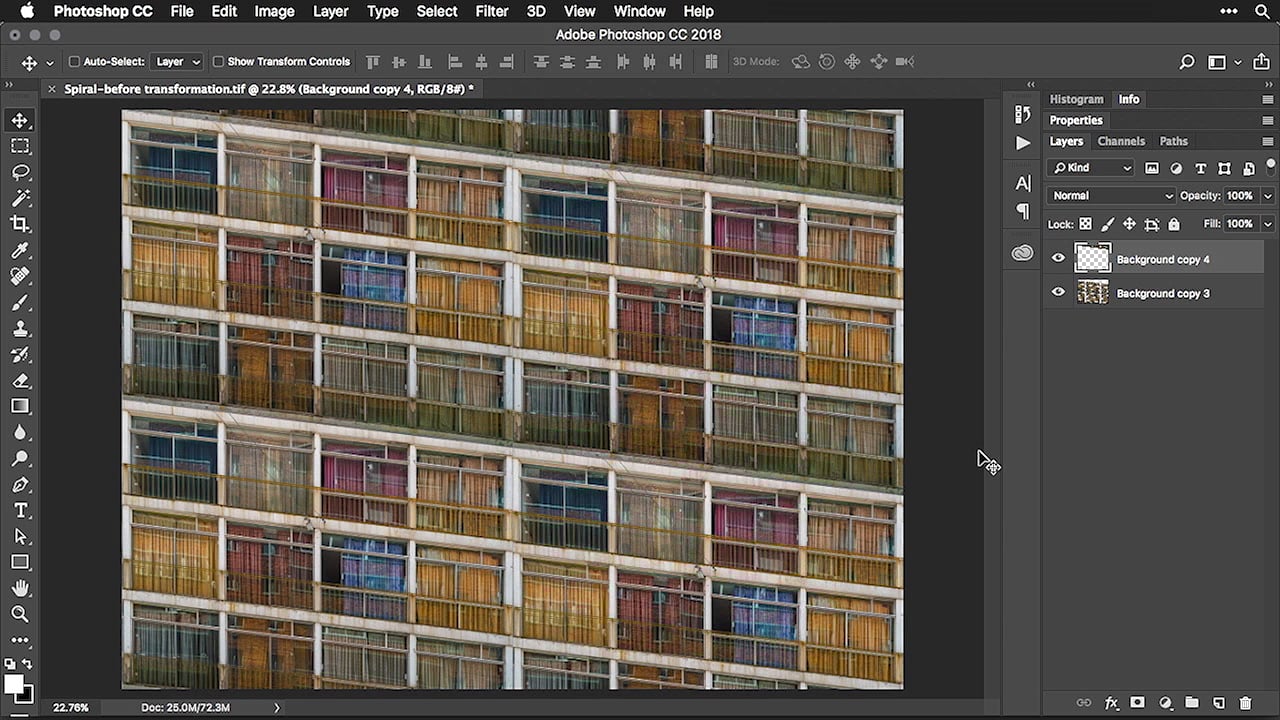Open the Actions play panel icon
The height and width of the screenshot is (720, 1280).
[x=1022, y=143]
